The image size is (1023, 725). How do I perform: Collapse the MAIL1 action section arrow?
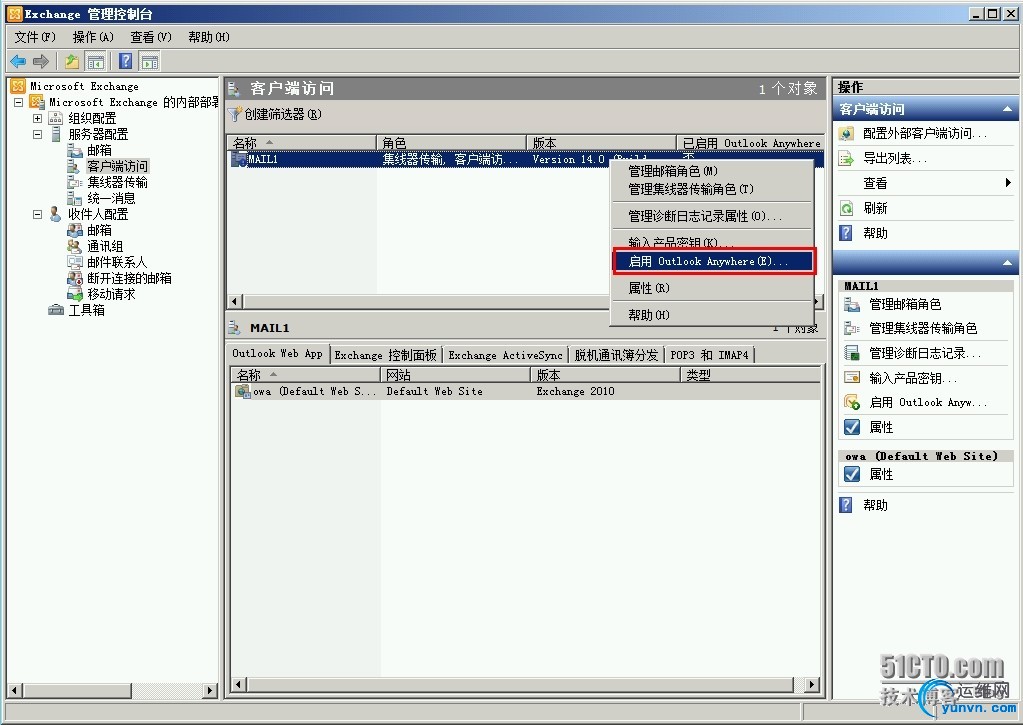pyautogui.click(x=1007, y=262)
